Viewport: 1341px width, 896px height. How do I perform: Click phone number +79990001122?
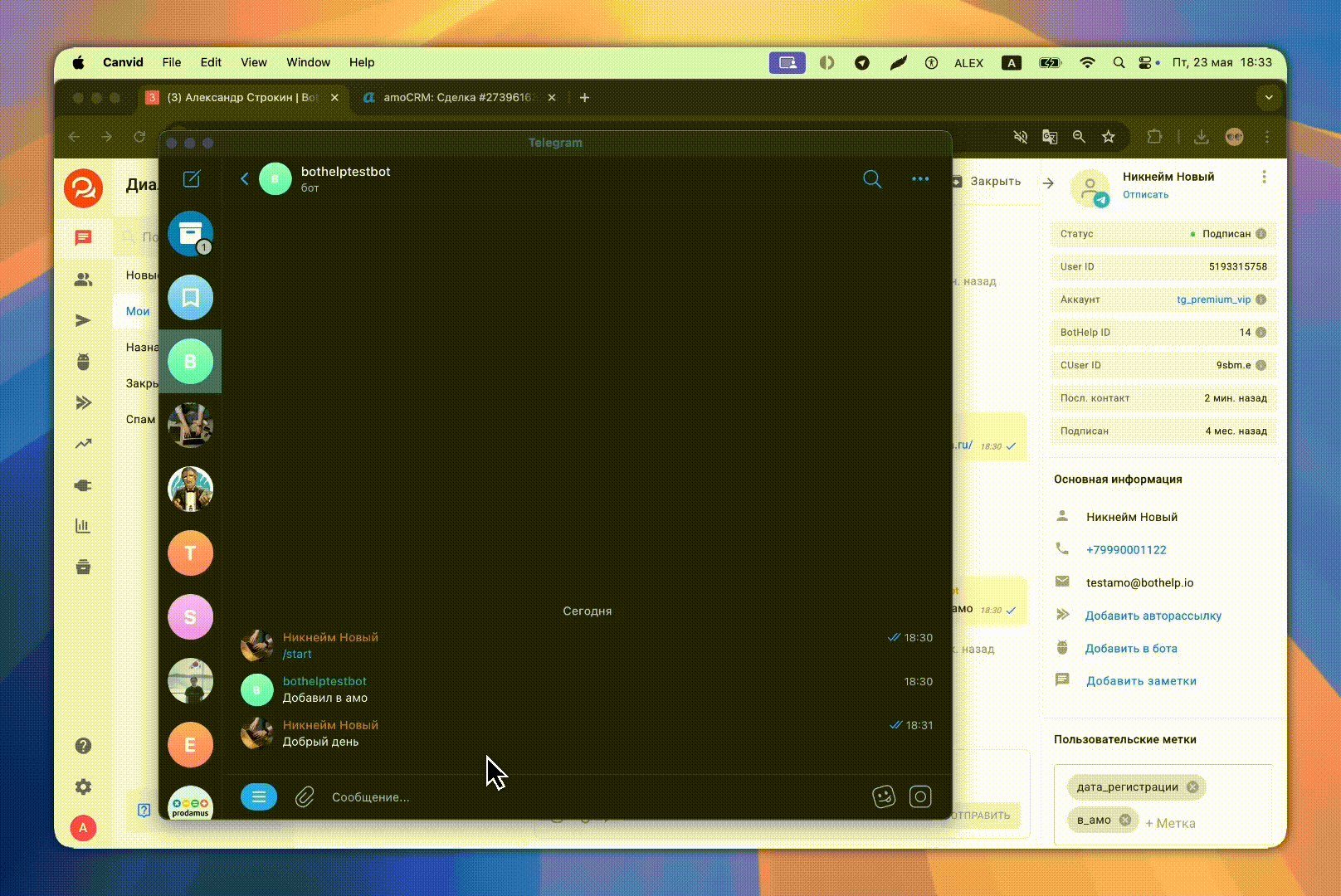point(1126,549)
